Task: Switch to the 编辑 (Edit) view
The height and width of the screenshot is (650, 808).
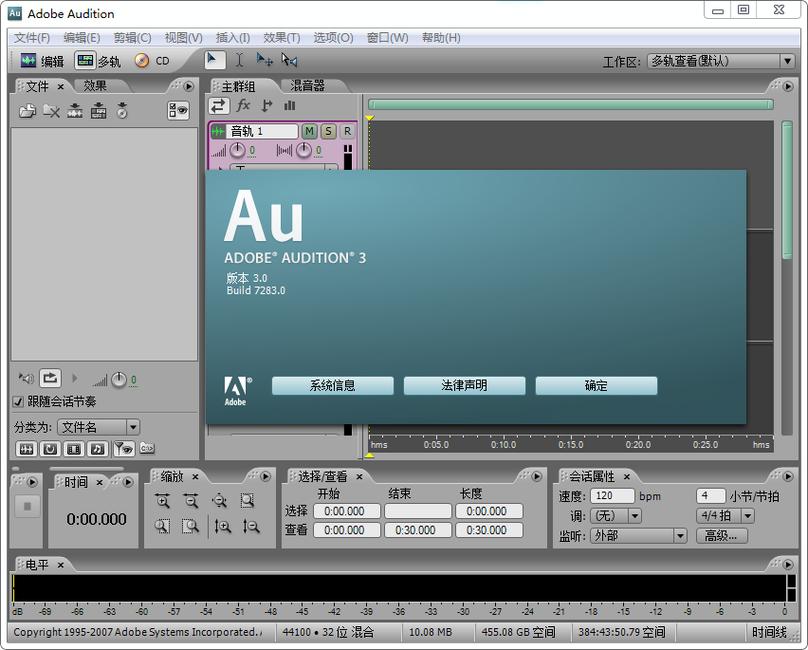Action: click(42, 61)
